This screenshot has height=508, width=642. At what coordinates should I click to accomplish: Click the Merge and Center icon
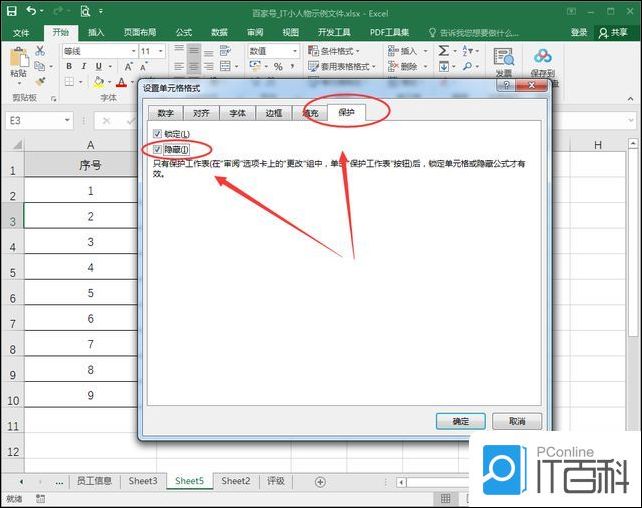tap(225, 66)
